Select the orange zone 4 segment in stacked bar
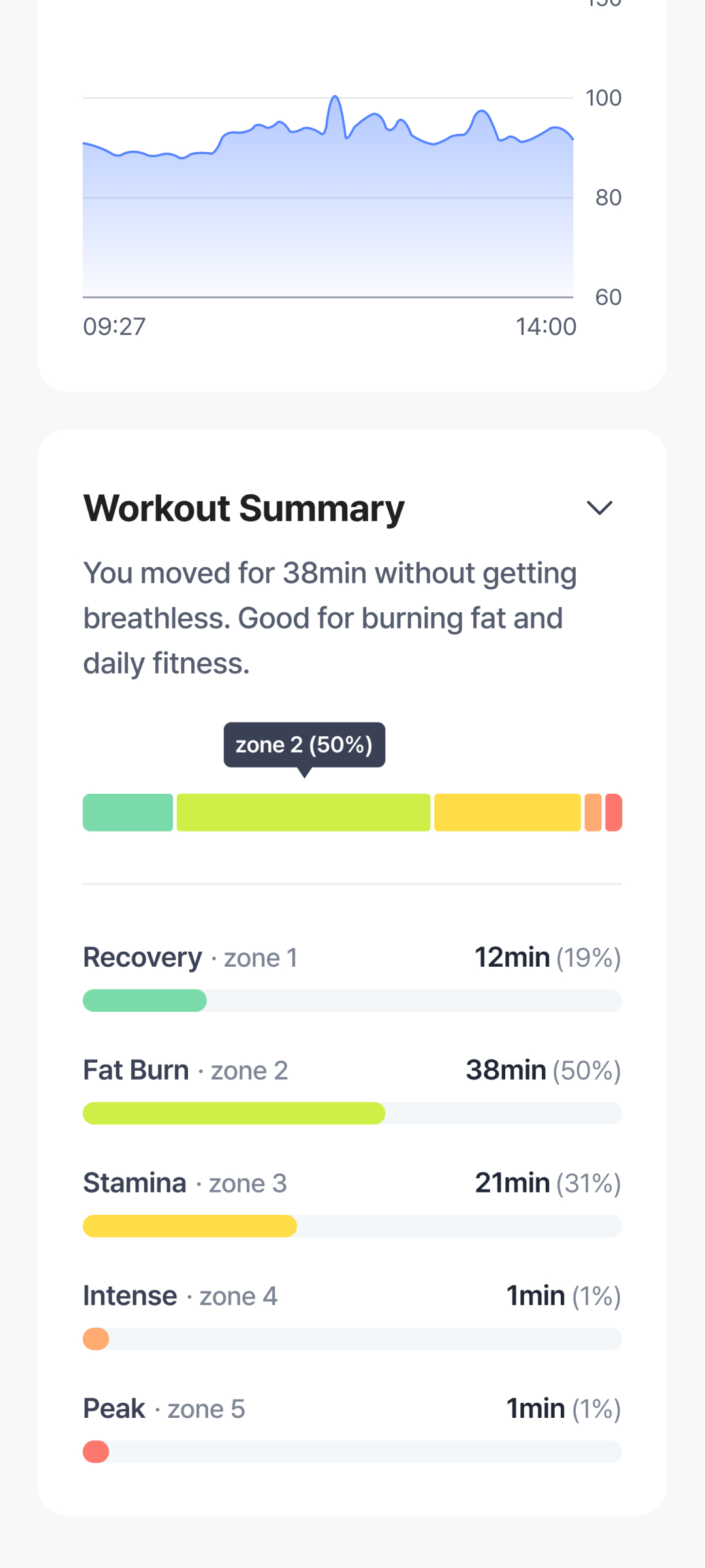Screen dimensions: 705x1568 coord(593,812)
